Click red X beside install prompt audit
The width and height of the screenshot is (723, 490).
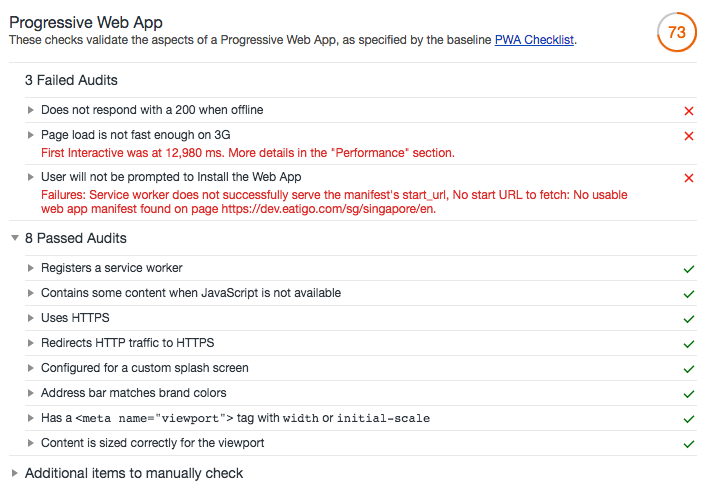coord(689,178)
